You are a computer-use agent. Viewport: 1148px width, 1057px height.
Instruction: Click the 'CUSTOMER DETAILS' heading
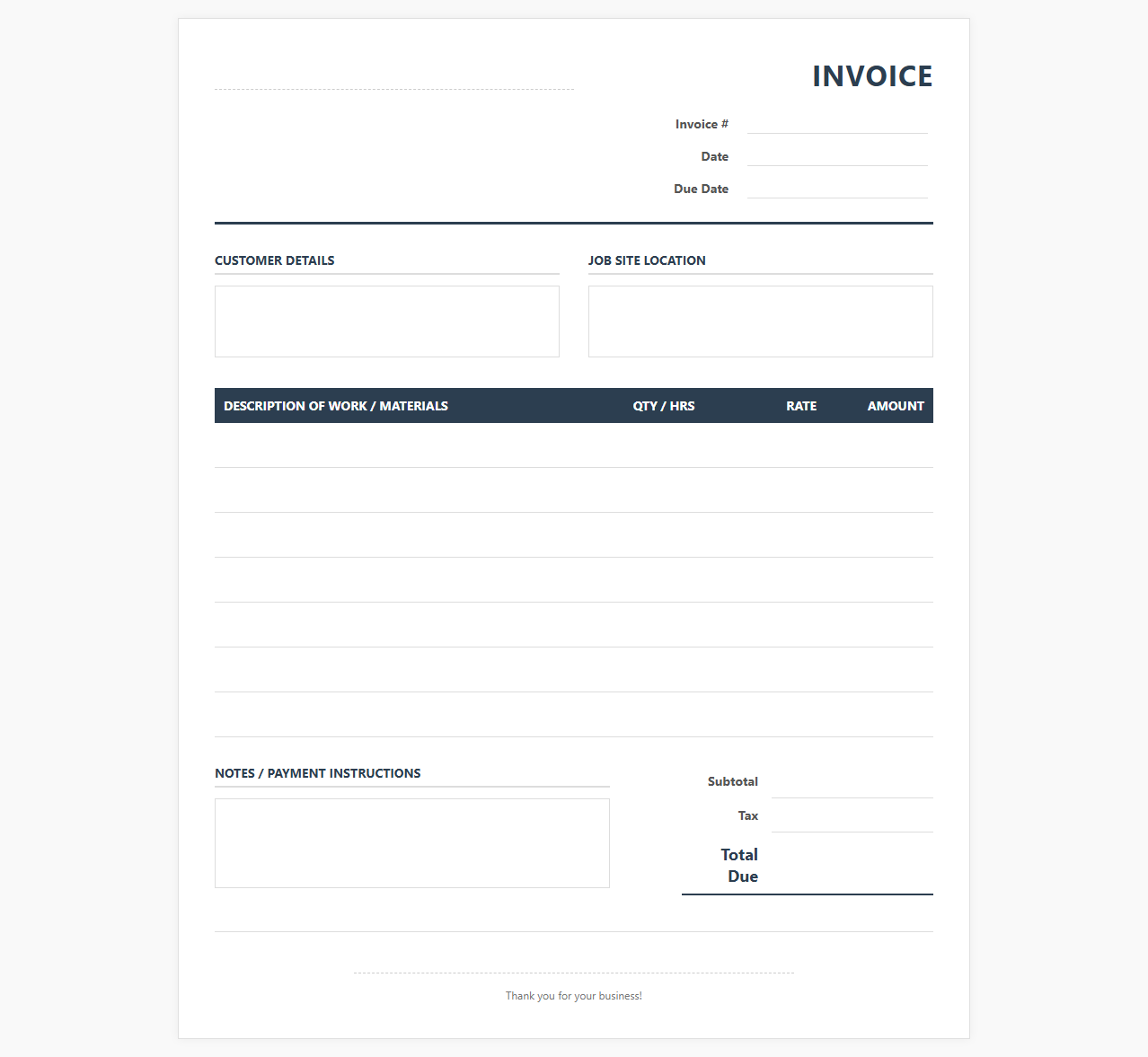tap(275, 260)
